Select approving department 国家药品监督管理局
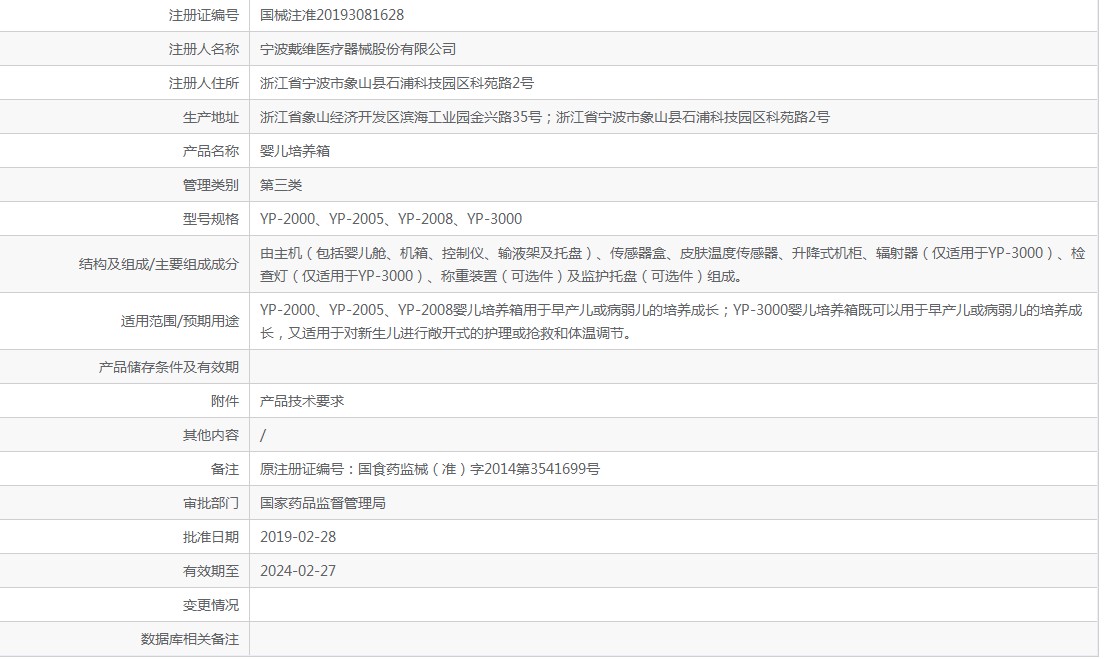The width and height of the screenshot is (1111, 659). 322,503
